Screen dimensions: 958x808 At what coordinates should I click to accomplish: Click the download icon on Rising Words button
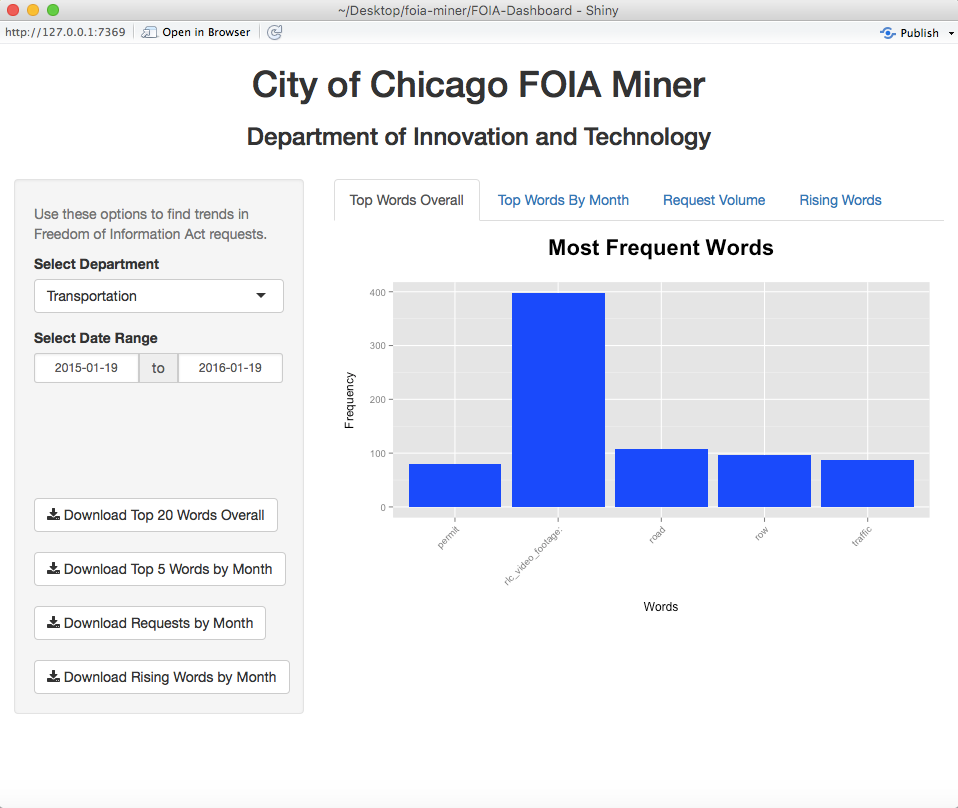pyautogui.click(x=54, y=676)
